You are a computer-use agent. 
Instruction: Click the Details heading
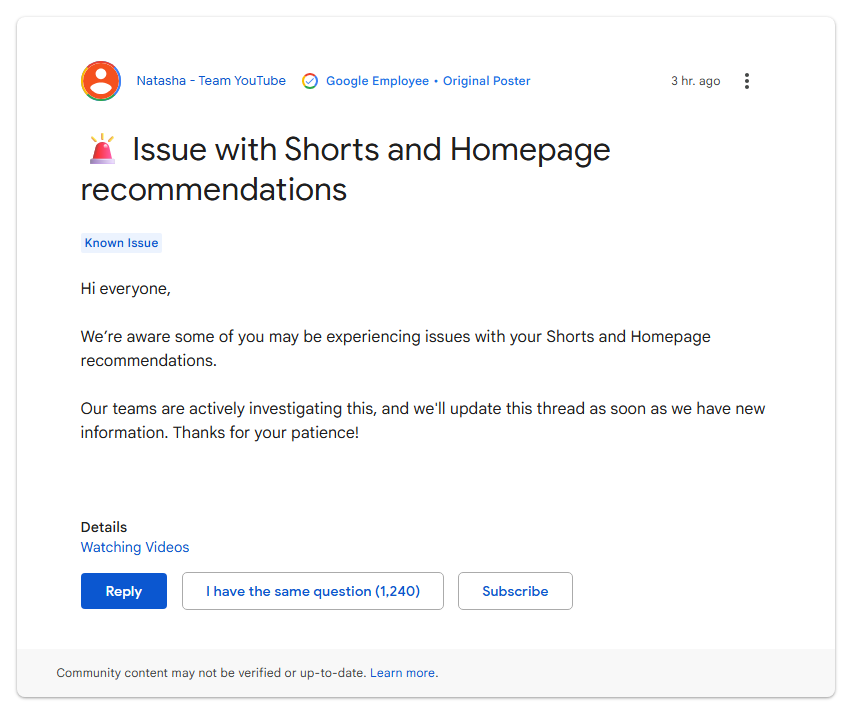click(x=104, y=527)
